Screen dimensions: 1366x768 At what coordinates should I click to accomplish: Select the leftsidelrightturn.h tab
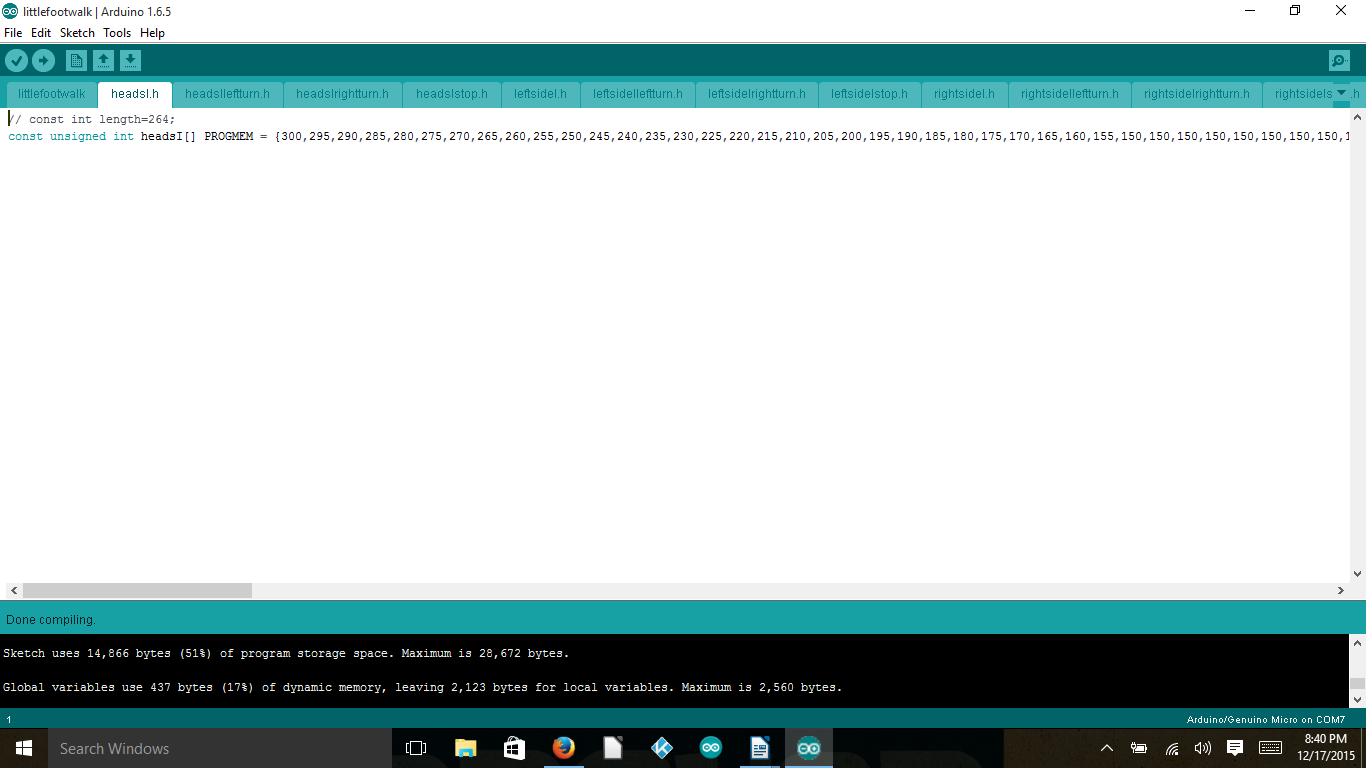point(757,94)
